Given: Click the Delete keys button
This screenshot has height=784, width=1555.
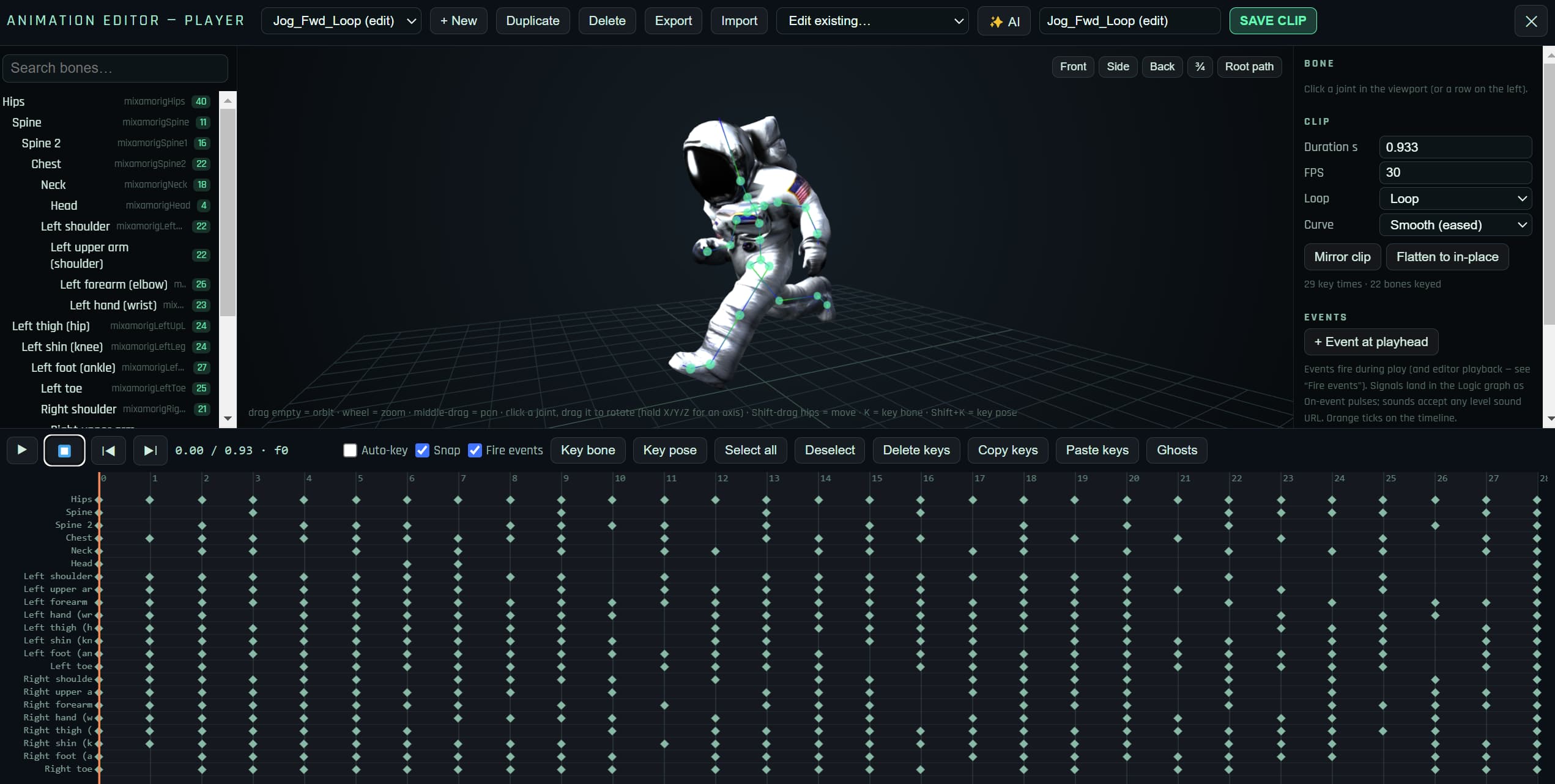Looking at the screenshot, I should 916,450.
